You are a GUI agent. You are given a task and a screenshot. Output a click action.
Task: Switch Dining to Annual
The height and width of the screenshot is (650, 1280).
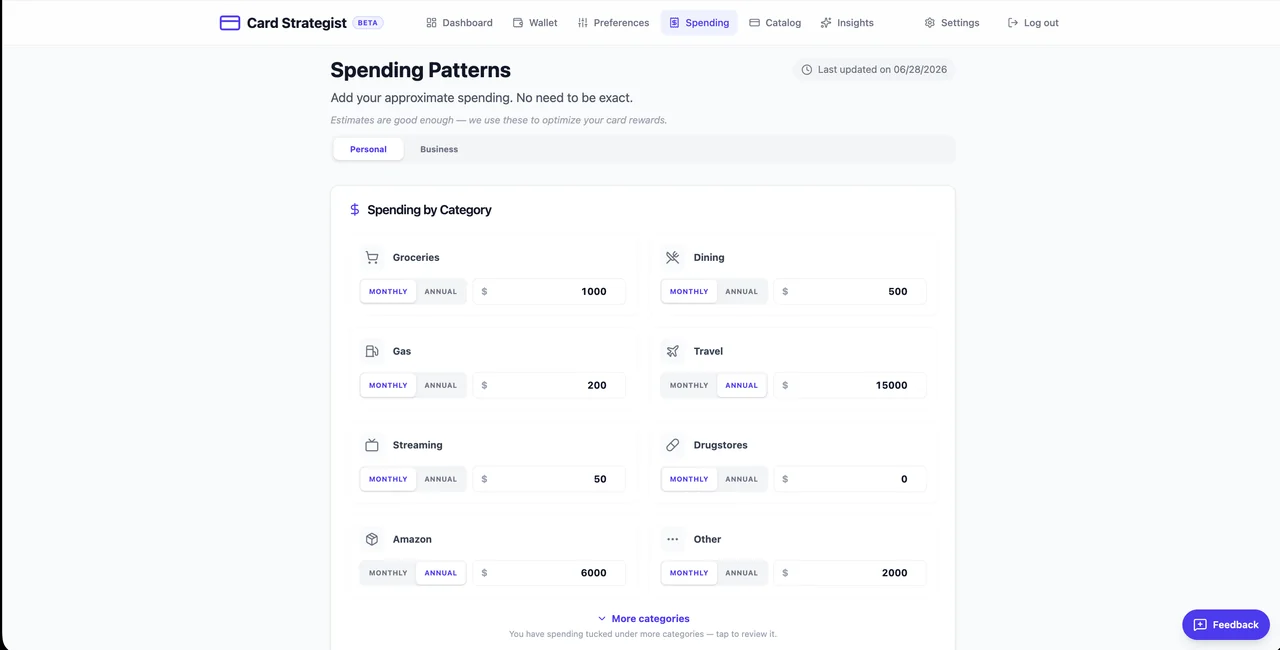[x=742, y=292]
